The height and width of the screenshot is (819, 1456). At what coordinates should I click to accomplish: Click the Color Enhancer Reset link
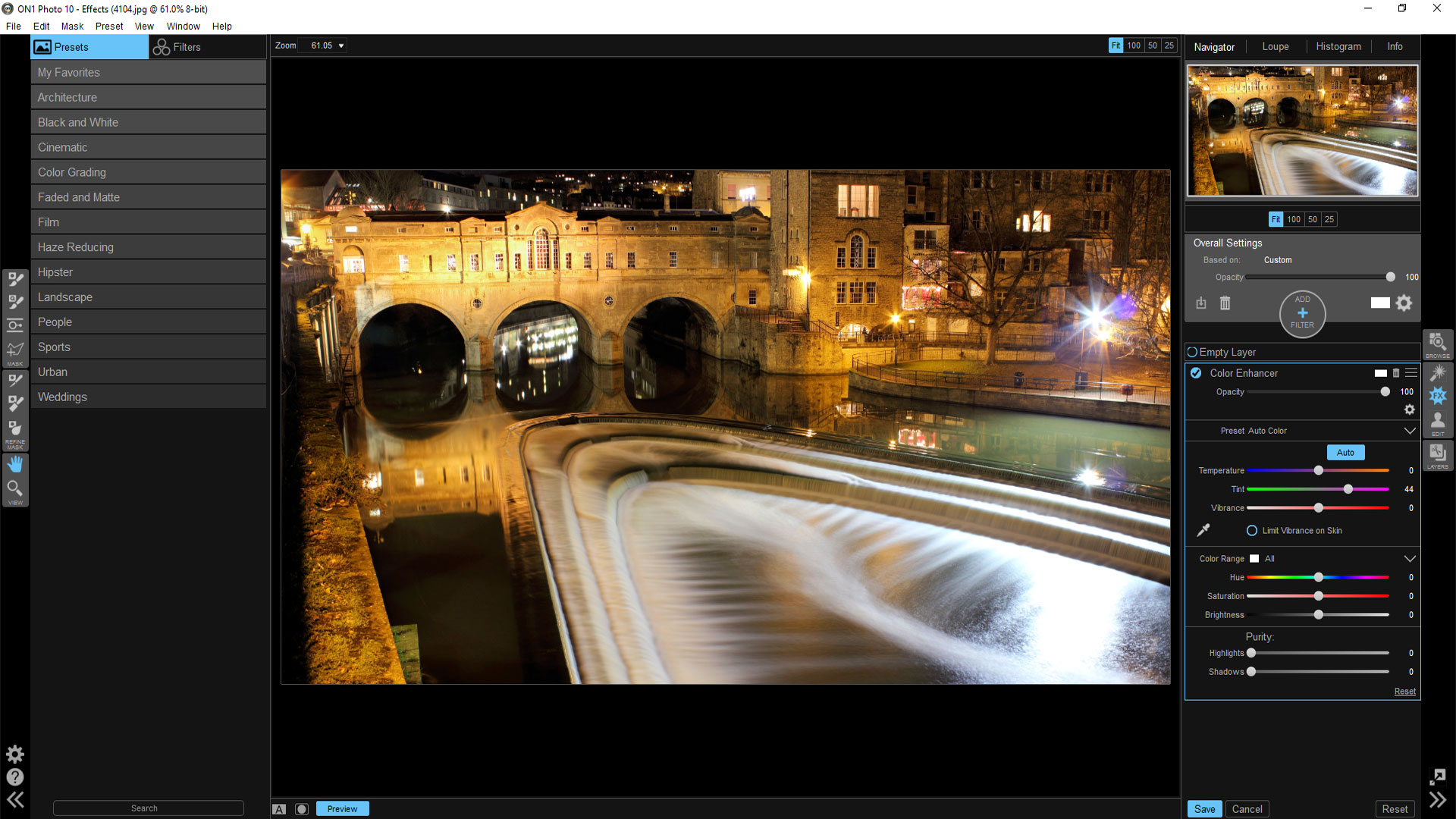pos(1404,692)
